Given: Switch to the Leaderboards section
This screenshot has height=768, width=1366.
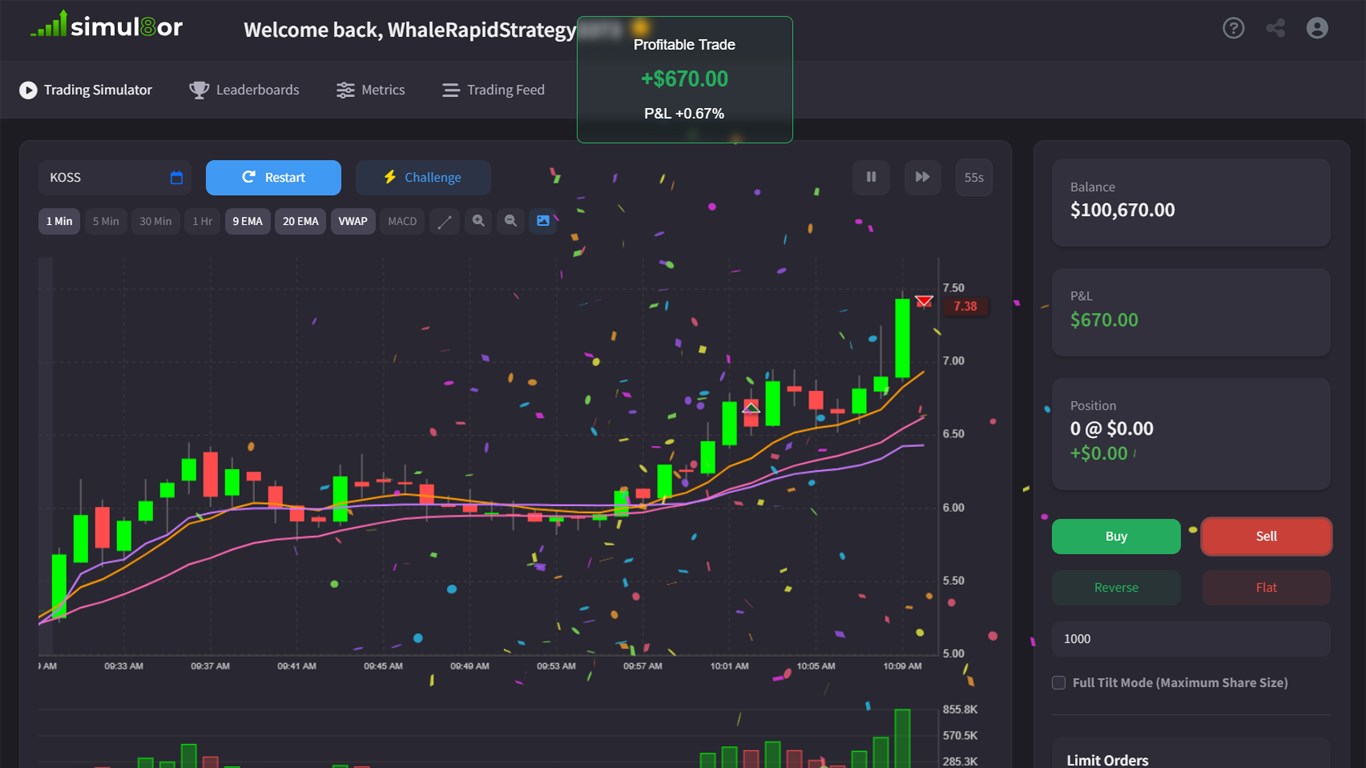Looking at the screenshot, I should pos(244,90).
